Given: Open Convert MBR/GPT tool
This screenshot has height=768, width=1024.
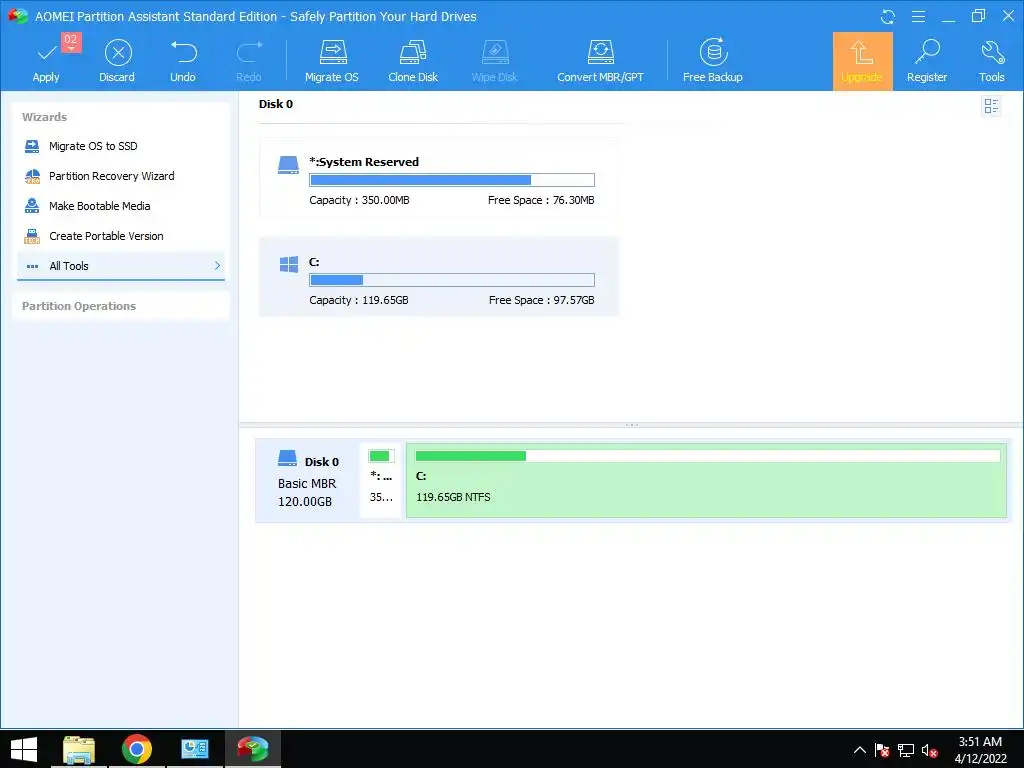Looking at the screenshot, I should [600, 61].
